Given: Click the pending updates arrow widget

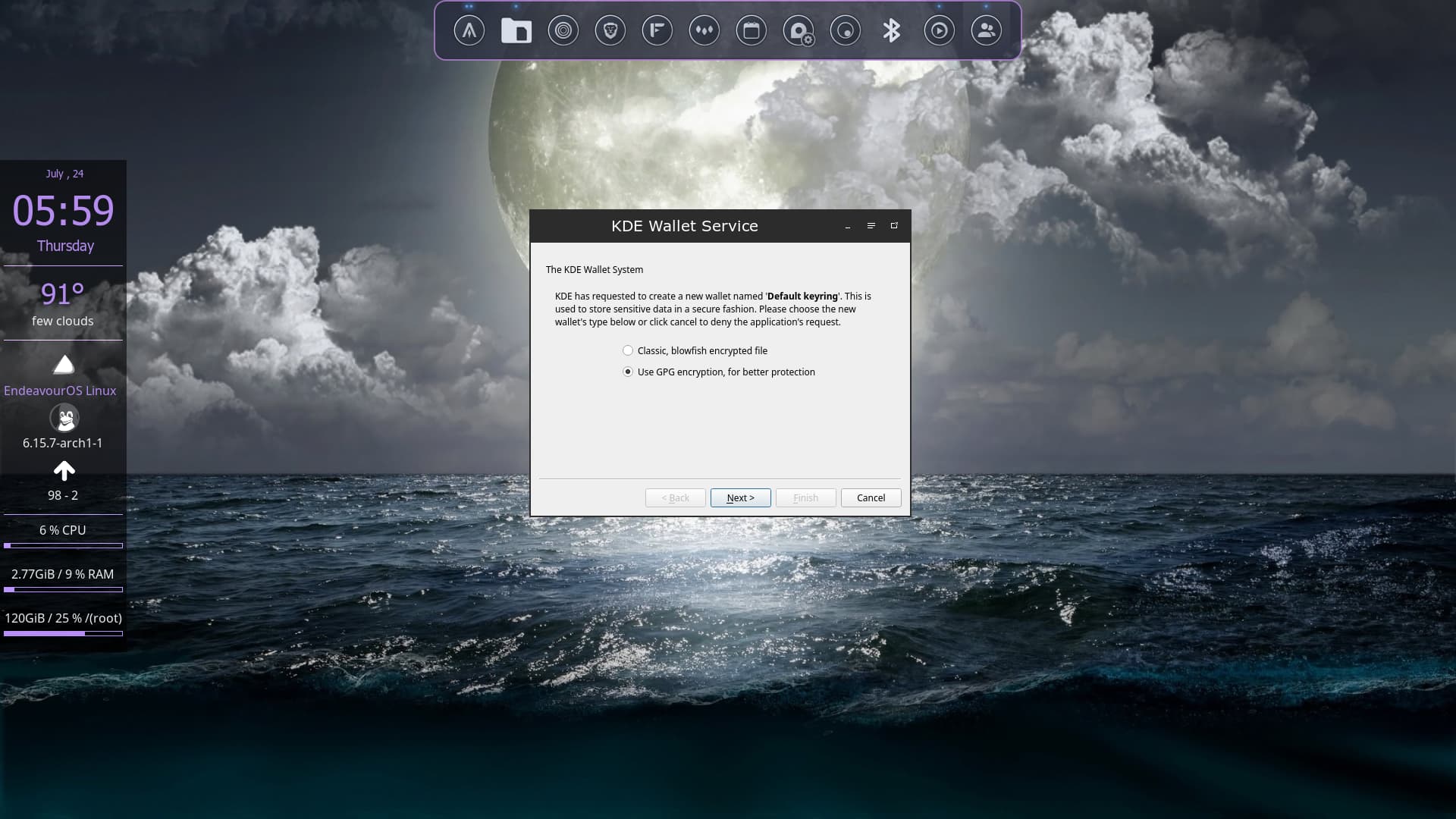Looking at the screenshot, I should click(x=64, y=471).
